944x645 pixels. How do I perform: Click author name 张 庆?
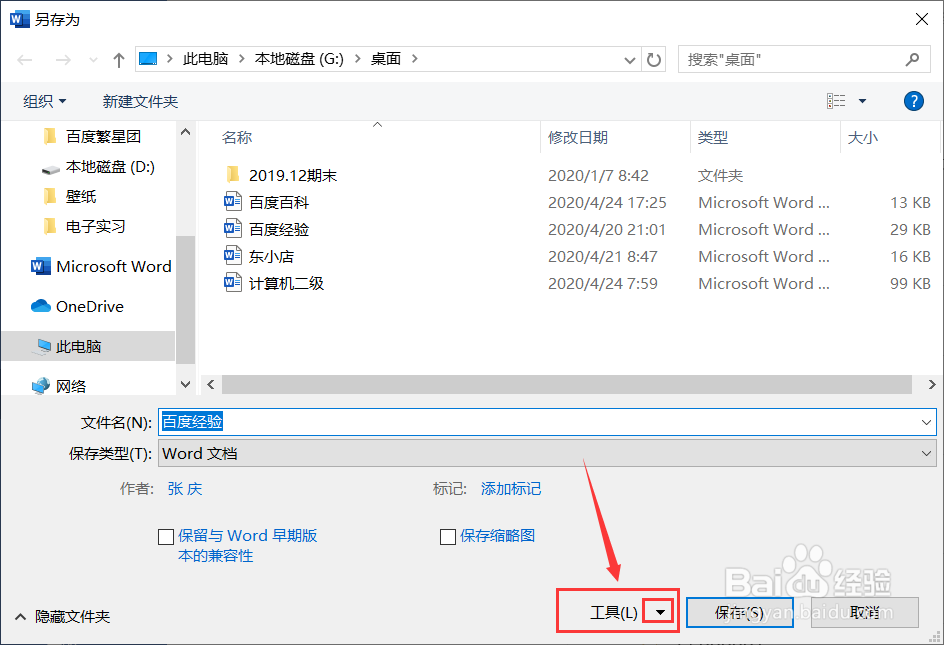tap(185, 488)
